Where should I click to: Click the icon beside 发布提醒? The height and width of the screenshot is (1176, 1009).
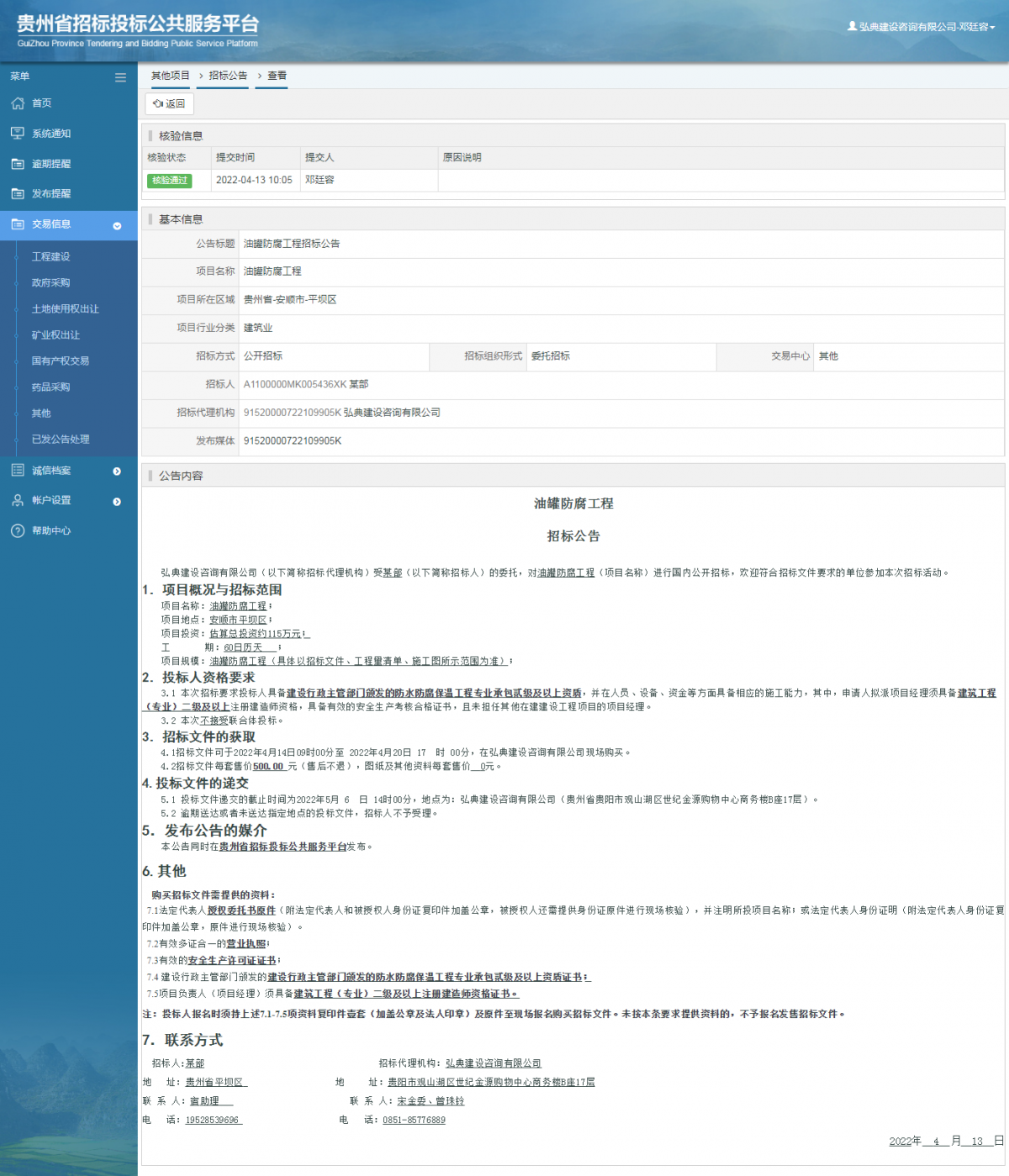18,193
